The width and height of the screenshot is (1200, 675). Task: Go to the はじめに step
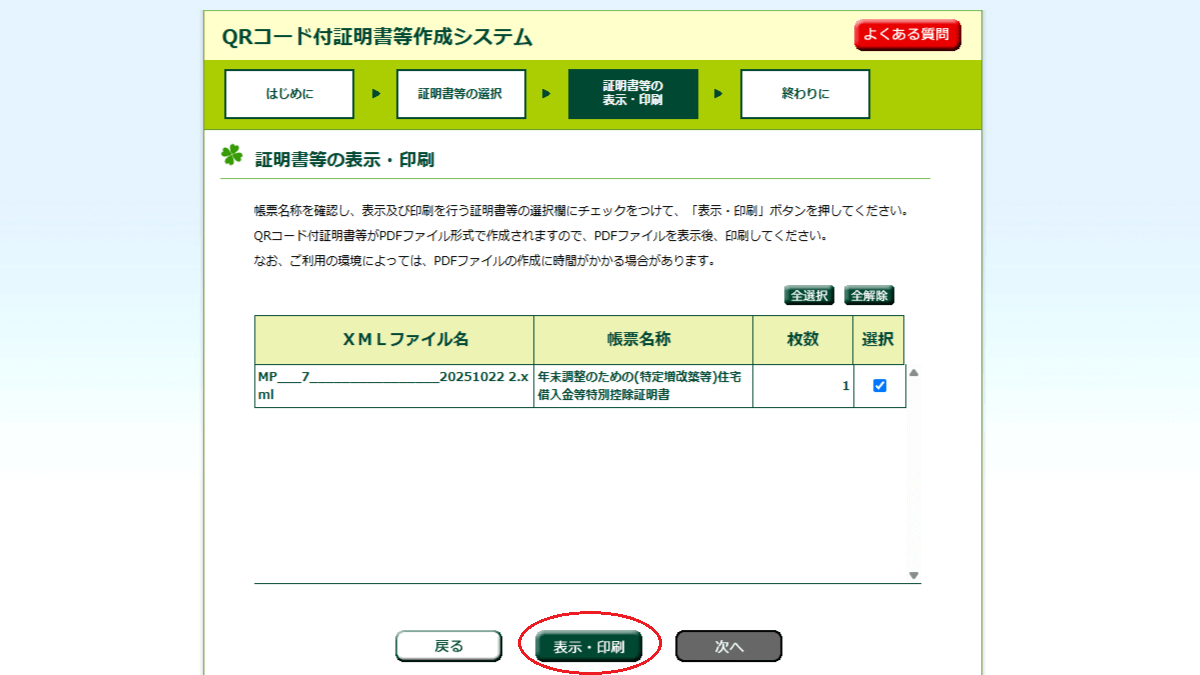click(289, 94)
